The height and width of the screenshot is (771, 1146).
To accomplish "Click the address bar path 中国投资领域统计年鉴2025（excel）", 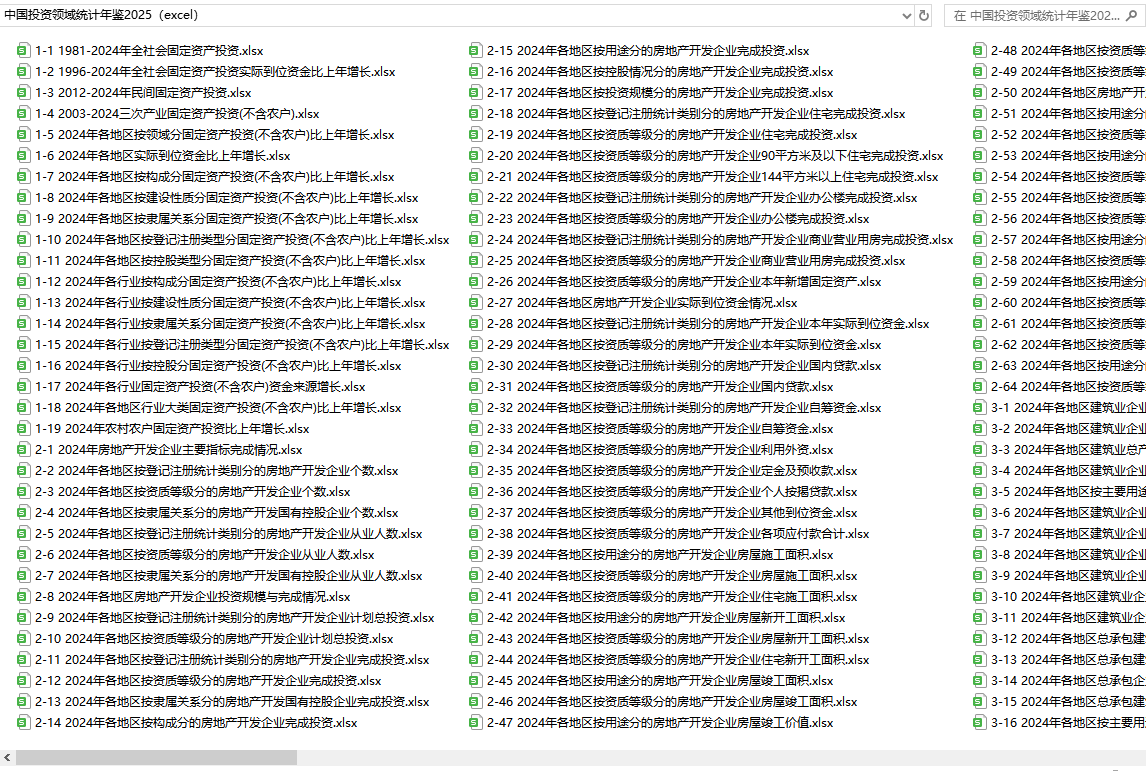I will tap(102, 15).
